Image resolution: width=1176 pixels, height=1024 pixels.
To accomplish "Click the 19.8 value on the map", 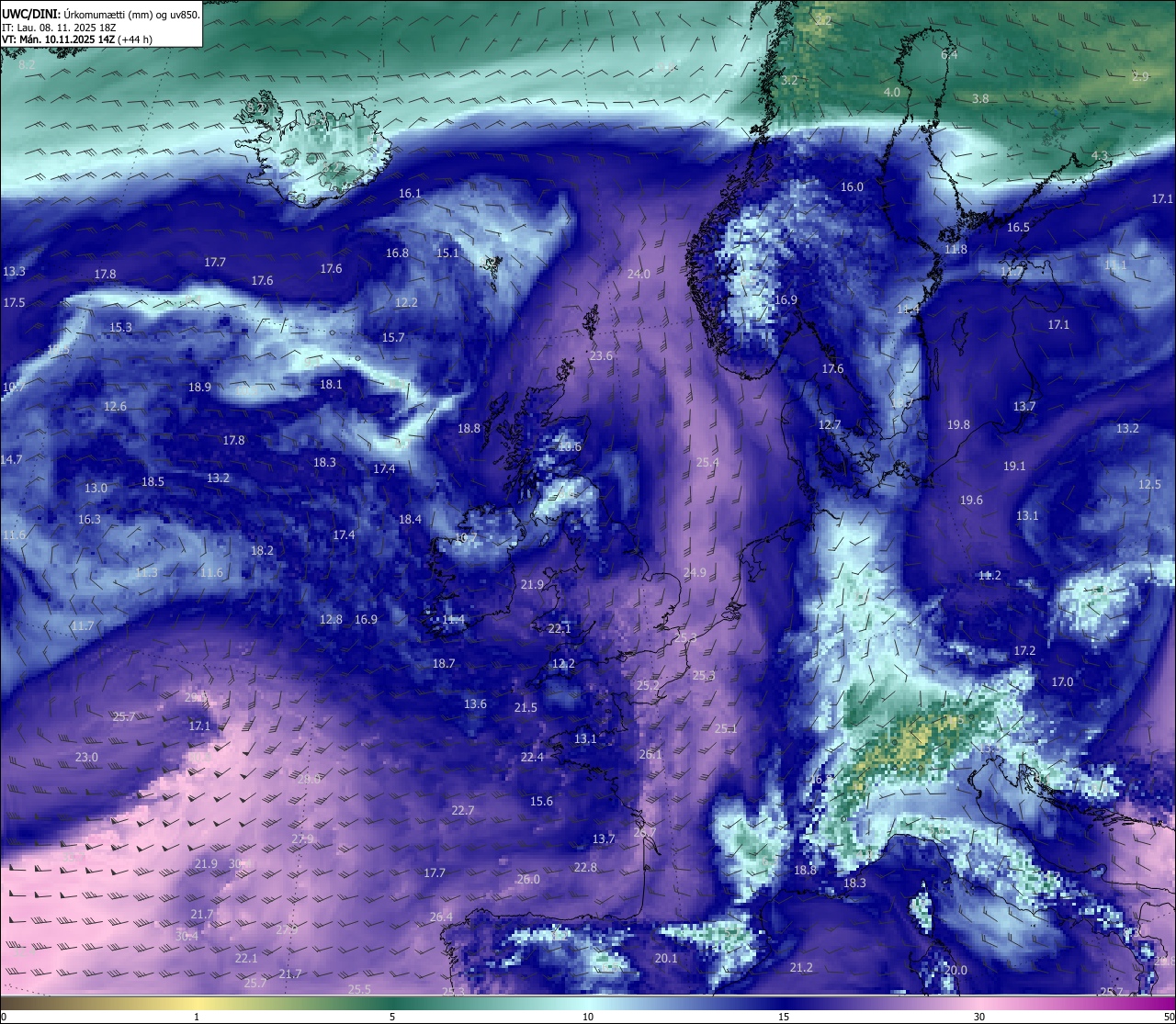I will pyautogui.click(x=958, y=424).
